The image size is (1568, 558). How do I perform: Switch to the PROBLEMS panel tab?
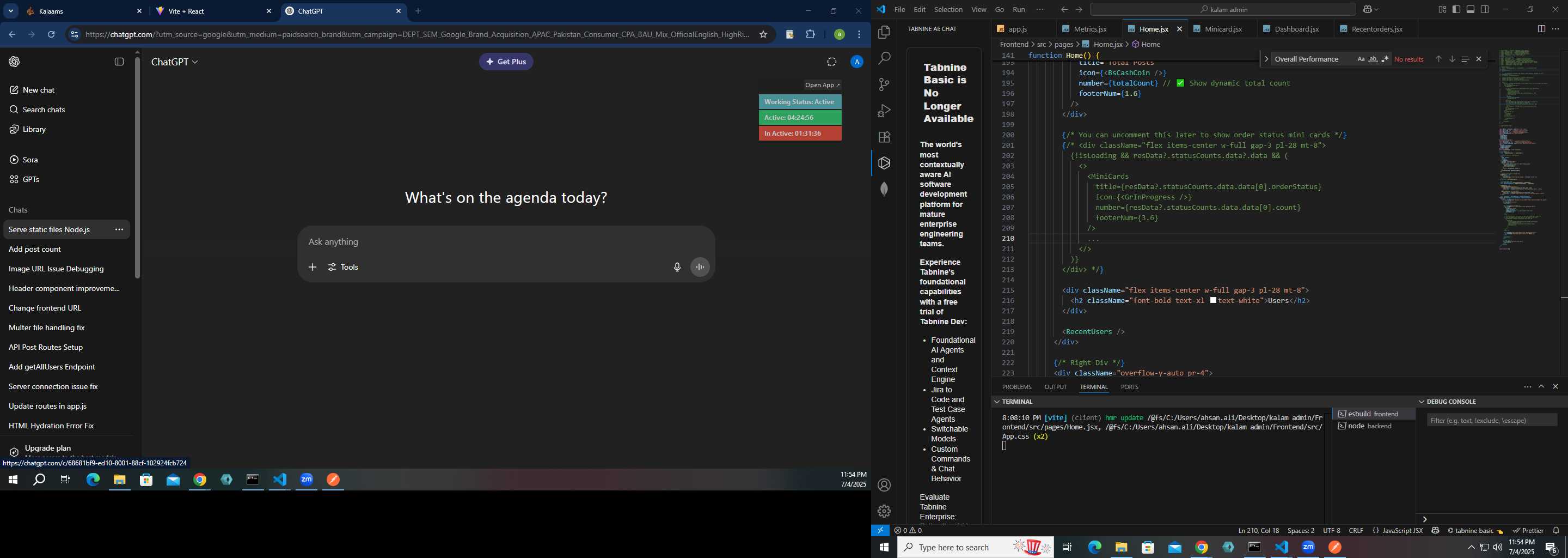click(1016, 387)
